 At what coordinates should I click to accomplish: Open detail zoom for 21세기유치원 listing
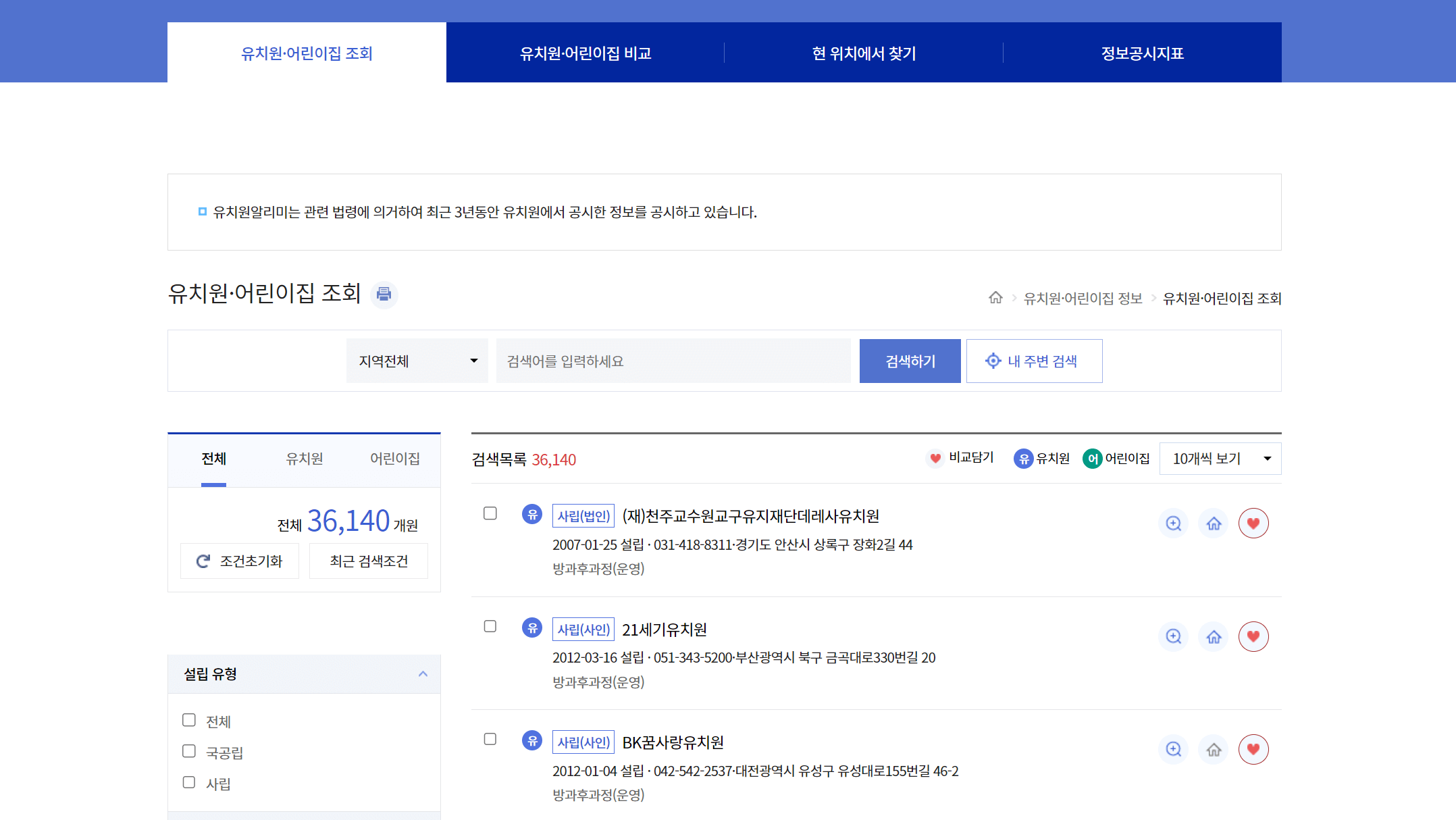[x=1173, y=636]
